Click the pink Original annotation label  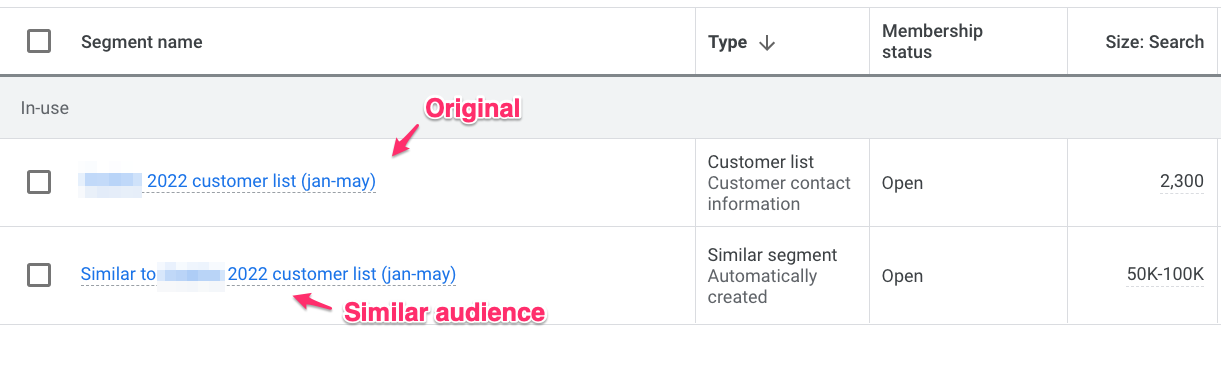(474, 109)
